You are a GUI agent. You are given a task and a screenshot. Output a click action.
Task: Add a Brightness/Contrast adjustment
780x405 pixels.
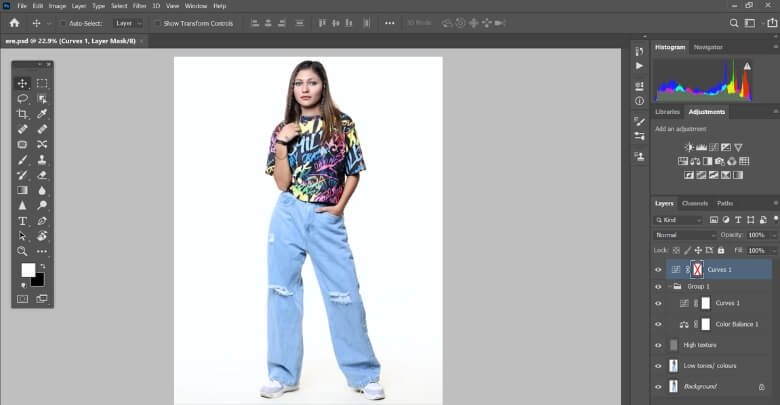tap(689, 147)
